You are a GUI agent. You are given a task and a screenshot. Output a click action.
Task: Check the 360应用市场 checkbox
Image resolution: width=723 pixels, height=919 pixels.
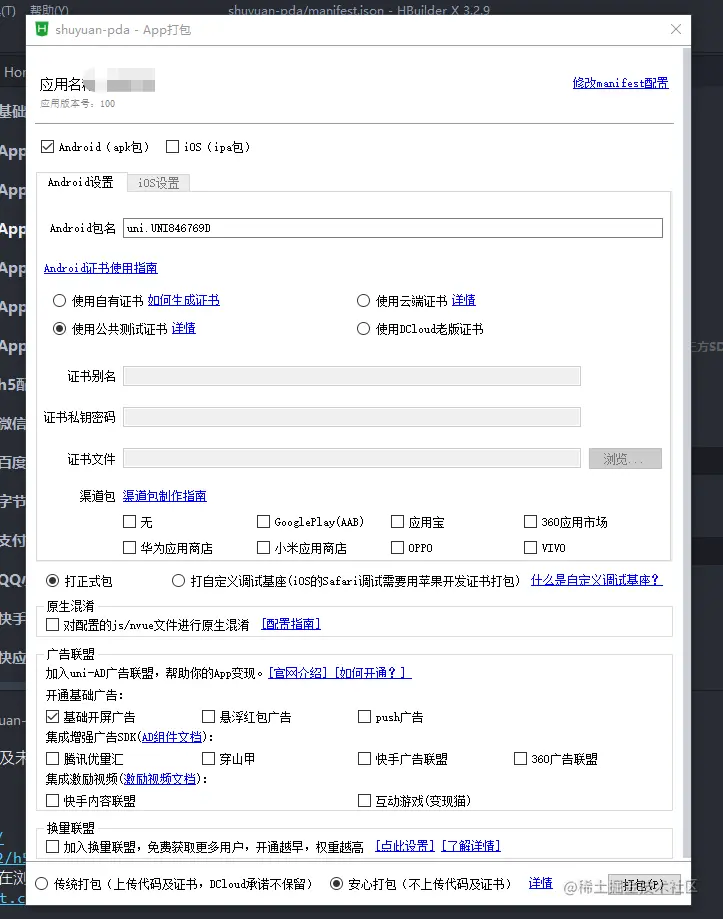(530, 521)
